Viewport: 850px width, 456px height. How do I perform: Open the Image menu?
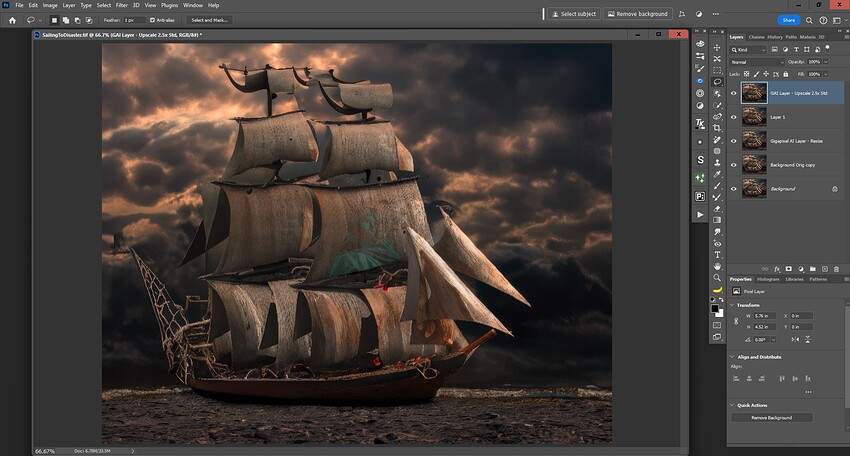(x=50, y=5)
